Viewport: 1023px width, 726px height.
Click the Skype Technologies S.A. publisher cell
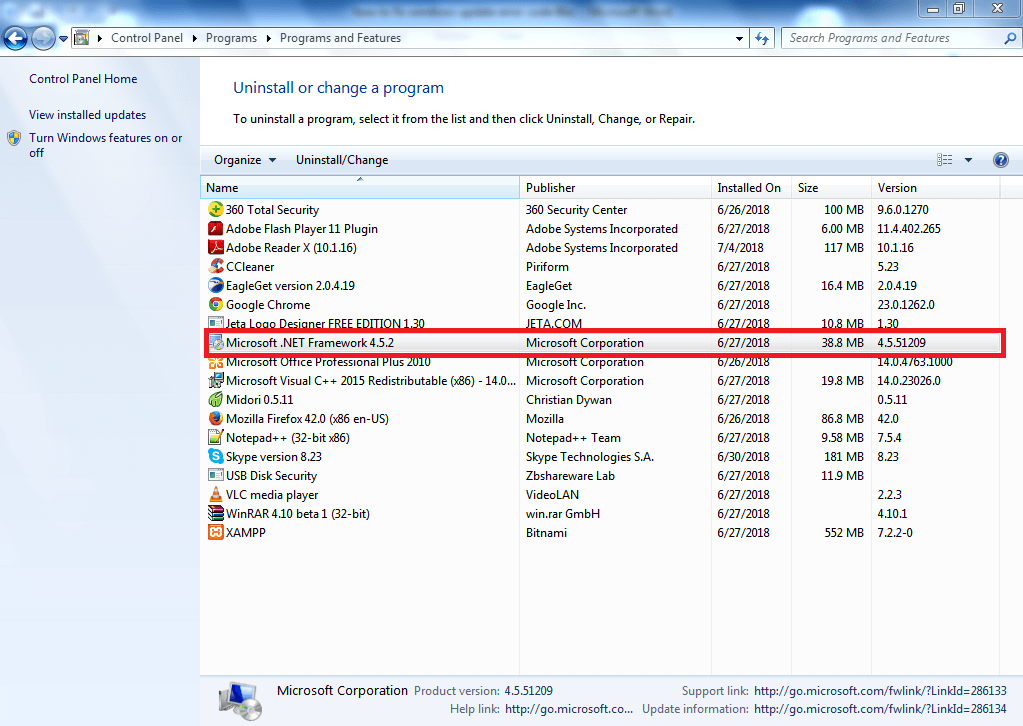590,457
